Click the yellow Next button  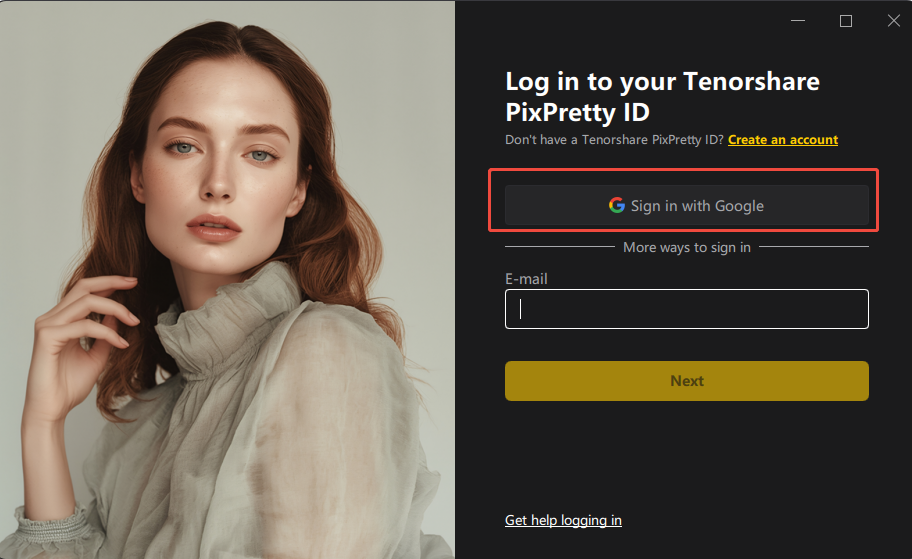coord(687,381)
